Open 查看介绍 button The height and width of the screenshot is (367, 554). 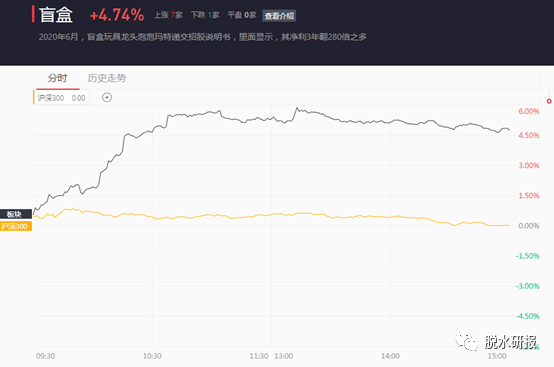coord(279,16)
